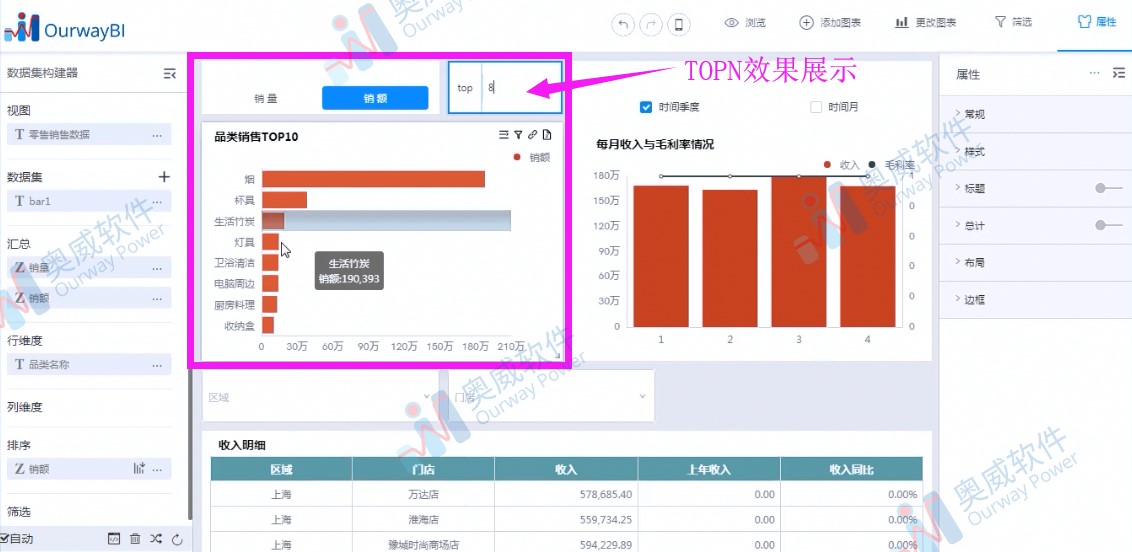1132x552 pixels.
Task: Toggle the 标题 switch
Action: pyautogui.click(x=1108, y=188)
